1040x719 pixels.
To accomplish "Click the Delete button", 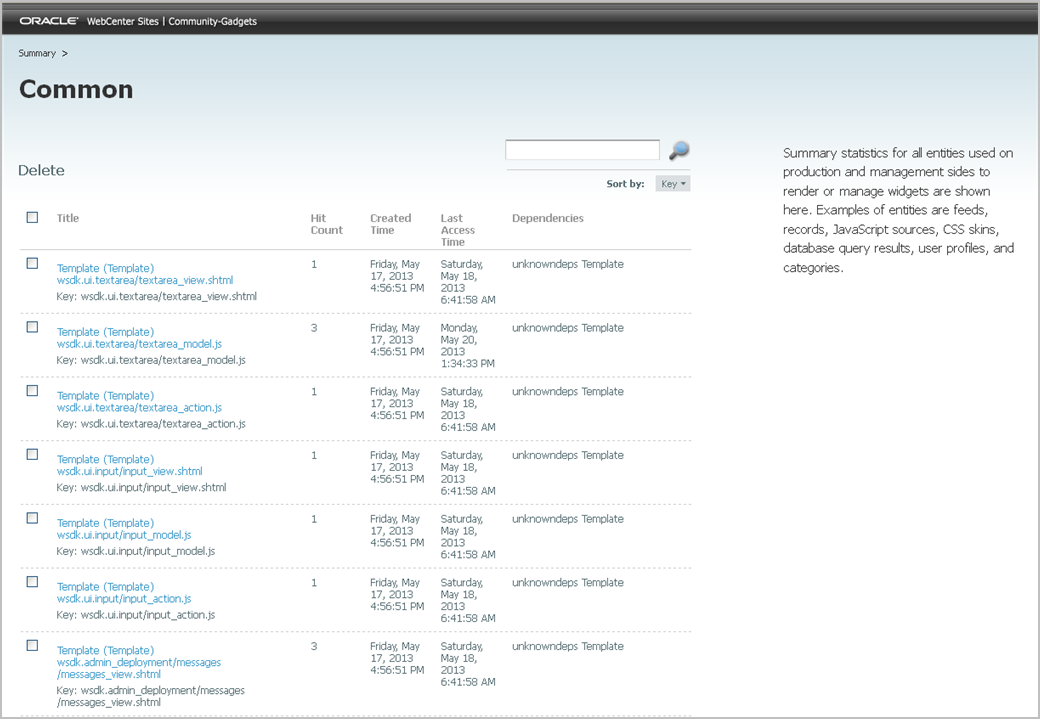I will (41, 170).
